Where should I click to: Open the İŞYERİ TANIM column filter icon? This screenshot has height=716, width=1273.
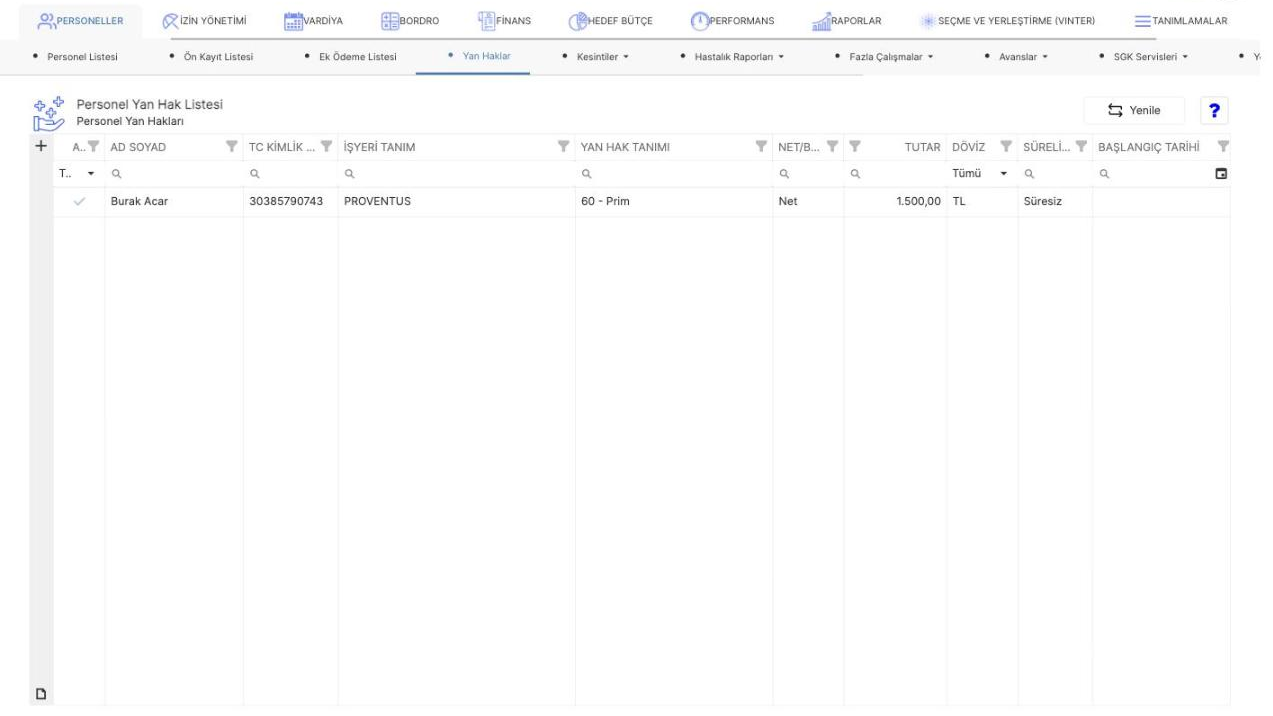tap(564, 148)
